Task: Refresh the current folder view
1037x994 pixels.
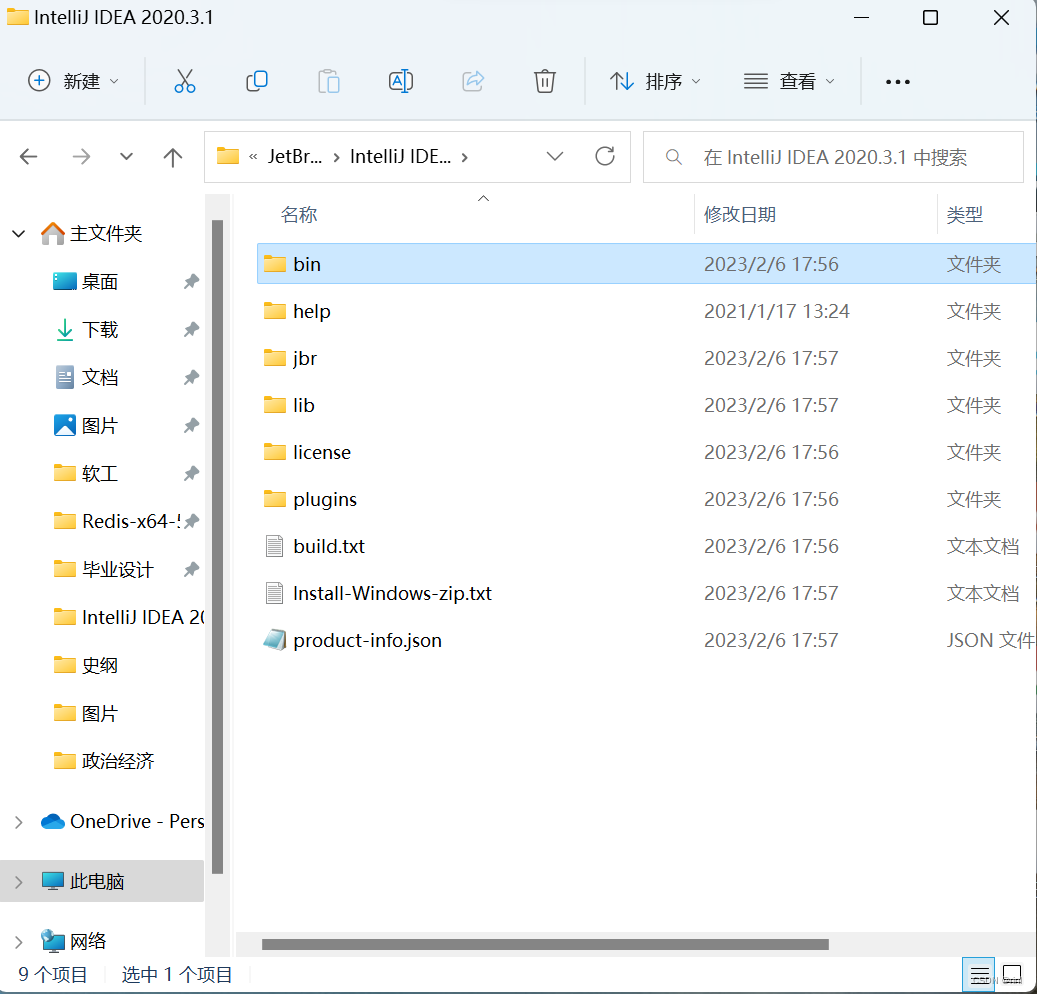Action: 608,156
